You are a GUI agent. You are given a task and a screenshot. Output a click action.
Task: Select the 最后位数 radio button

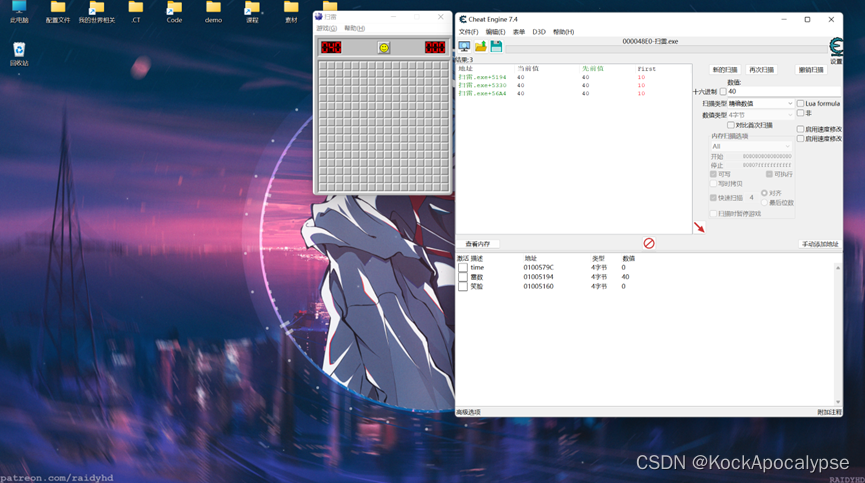(x=764, y=202)
